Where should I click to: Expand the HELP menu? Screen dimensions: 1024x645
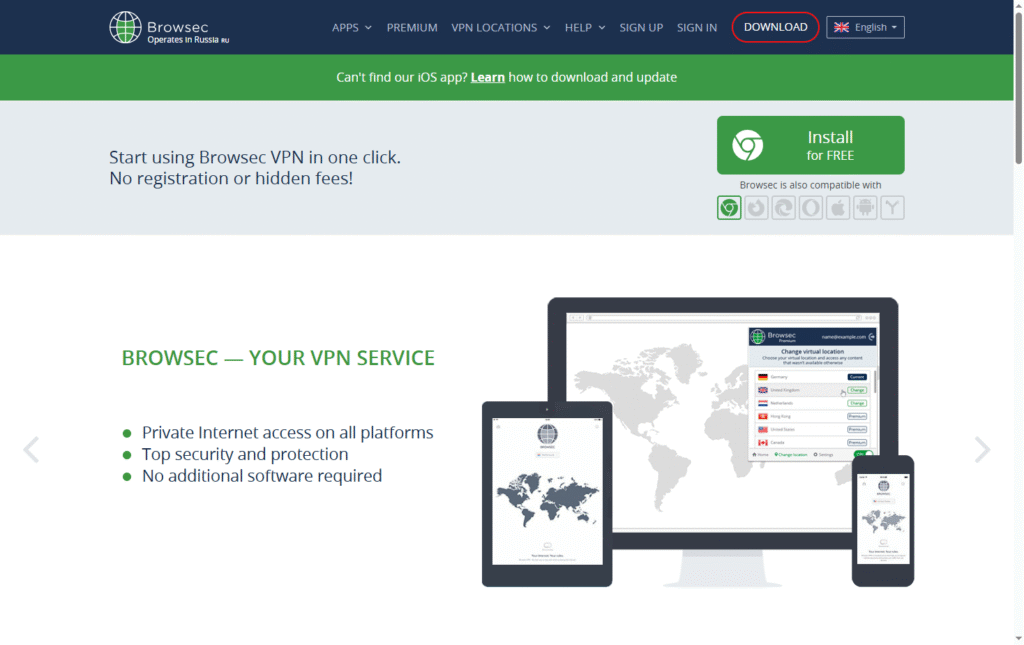584,28
